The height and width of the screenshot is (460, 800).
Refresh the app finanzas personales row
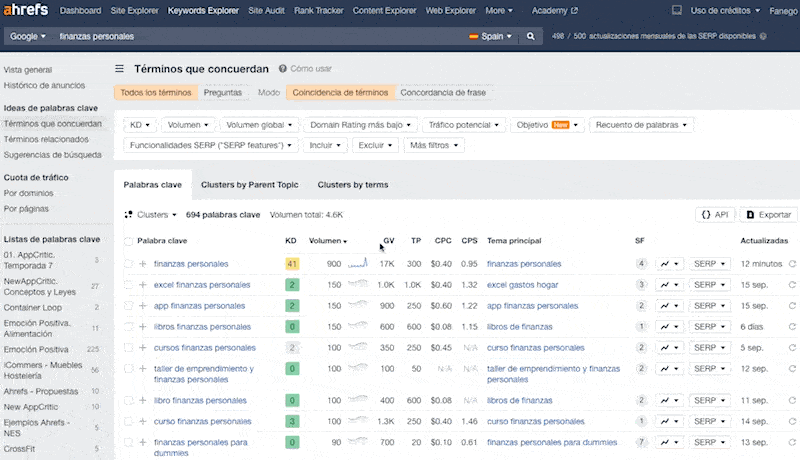pos(792,305)
